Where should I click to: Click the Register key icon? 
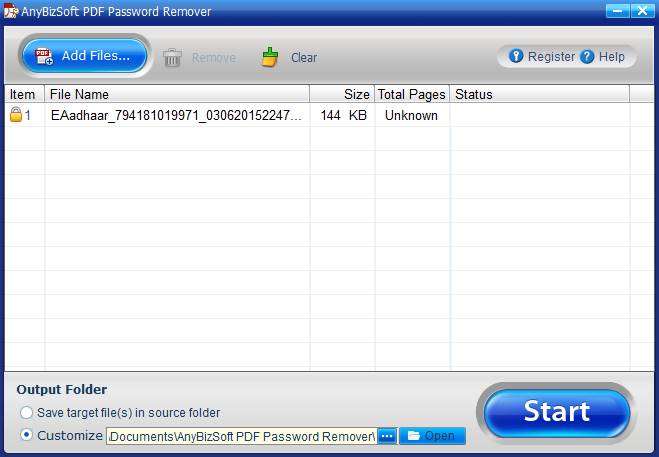(516, 56)
